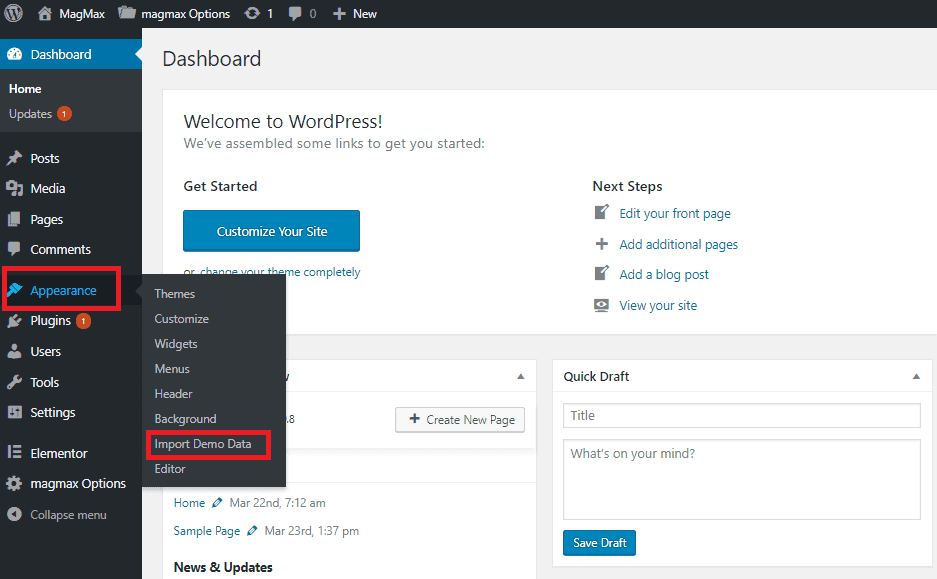This screenshot has width=937, height=579.
Task: Click the Settings sliders icon
Action: tap(14, 412)
